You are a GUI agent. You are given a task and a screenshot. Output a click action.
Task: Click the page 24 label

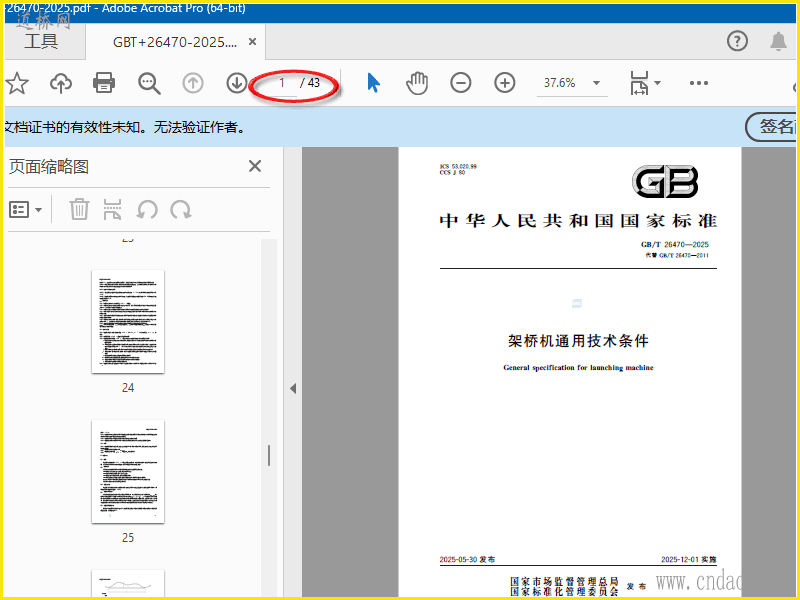click(x=128, y=388)
